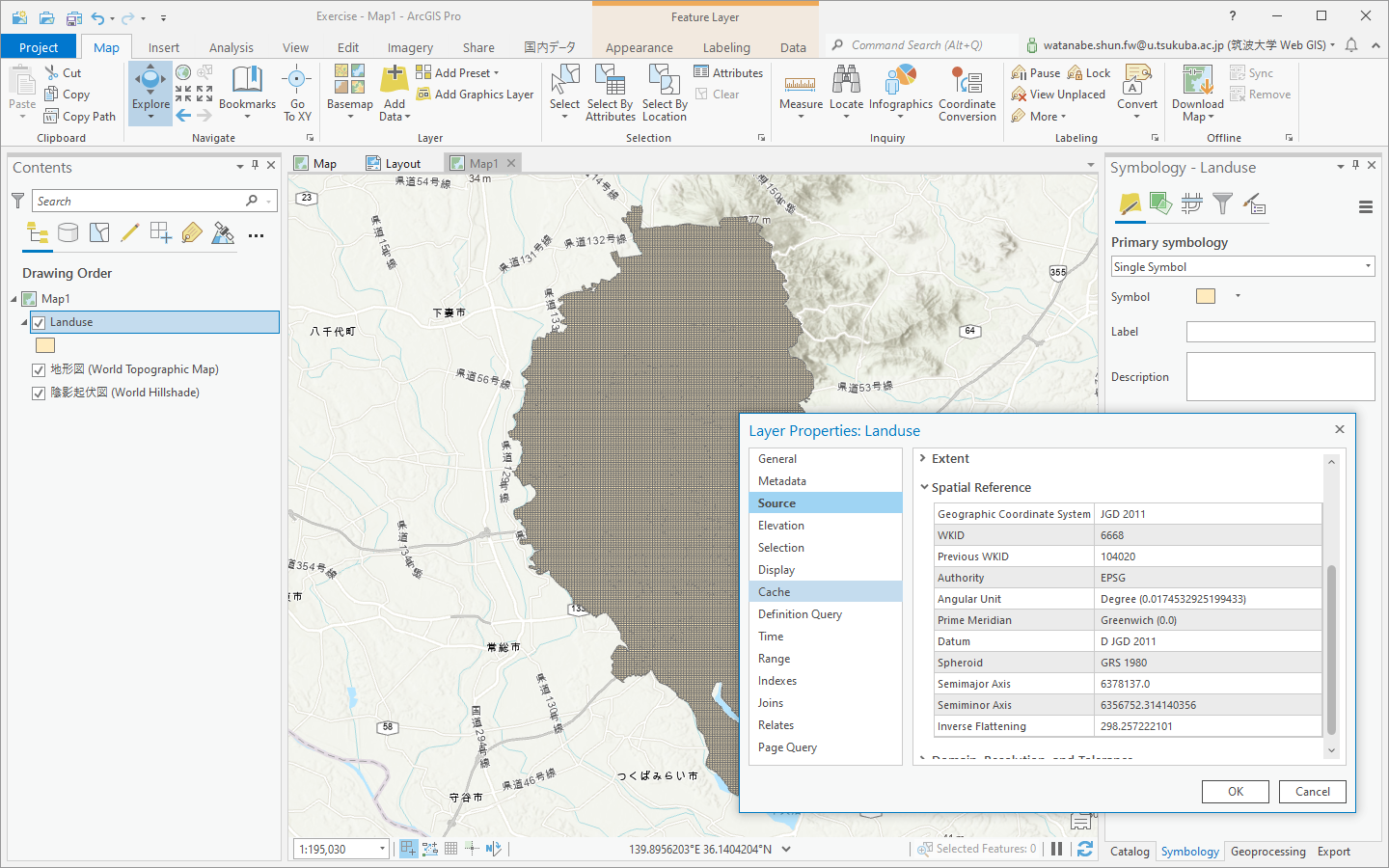This screenshot has width=1389, height=868.
Task: Click the Go To XY tool
Action: click(297, 93)
